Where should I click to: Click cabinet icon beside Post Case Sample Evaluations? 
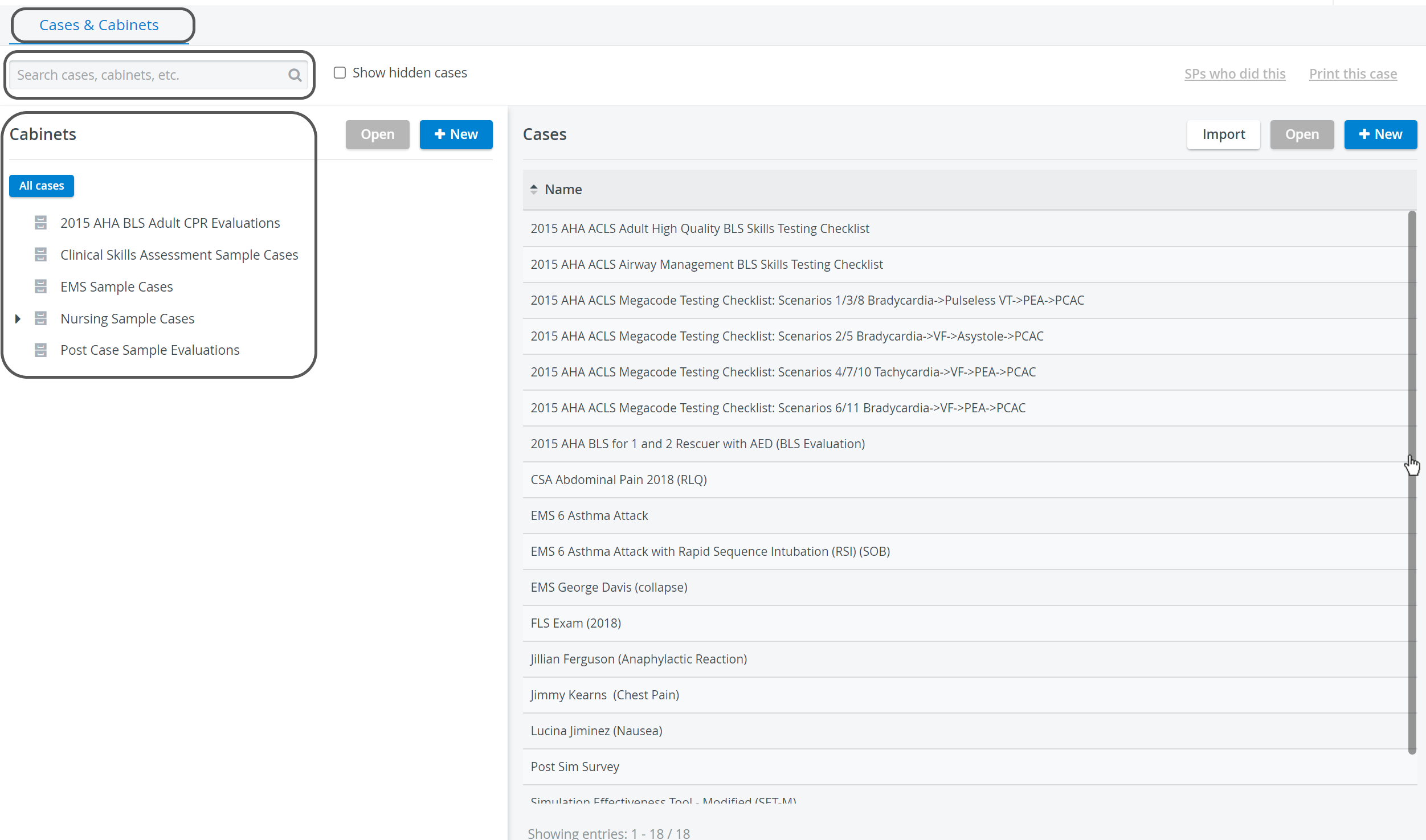[x=40, y=350]
